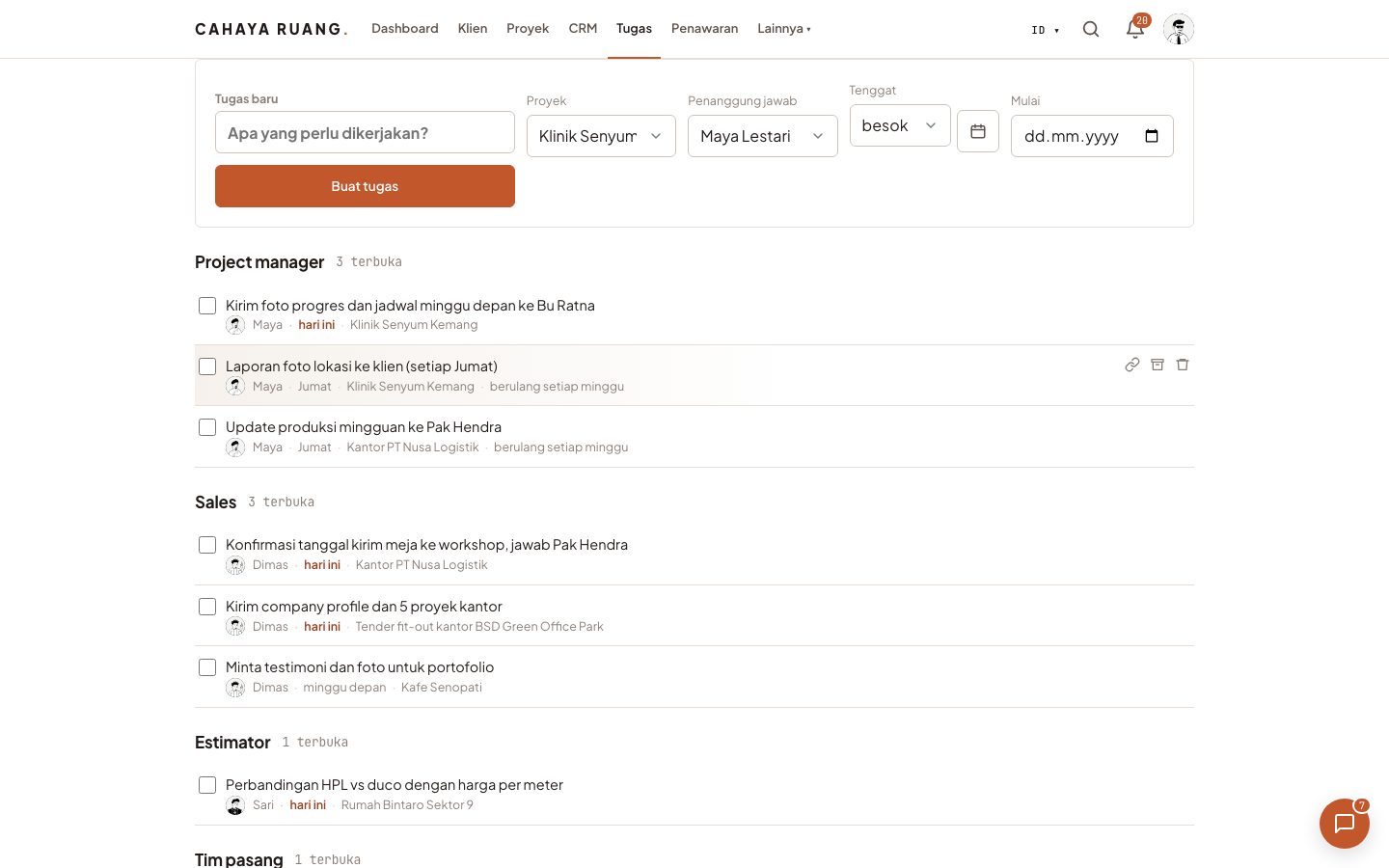Copy link for Laporan foto lokasi task
Image resolution: width=1389 pixels, height=868 pixels.
(1132, 365)
